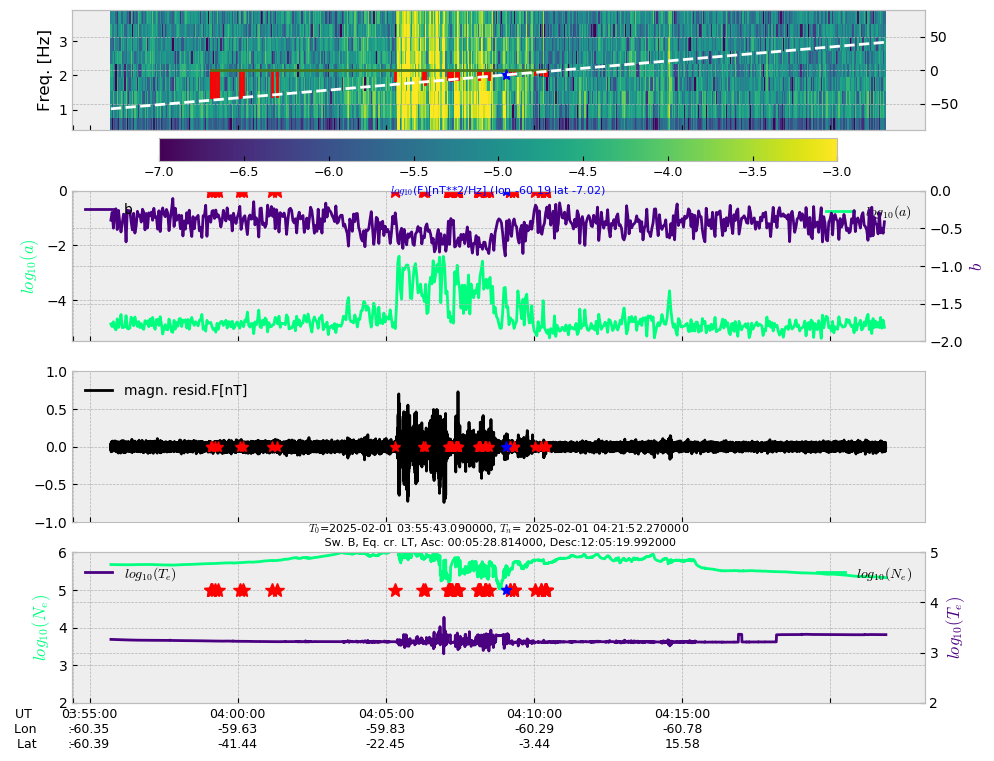Click the latitude value -3.44

[x=534, y=744]
